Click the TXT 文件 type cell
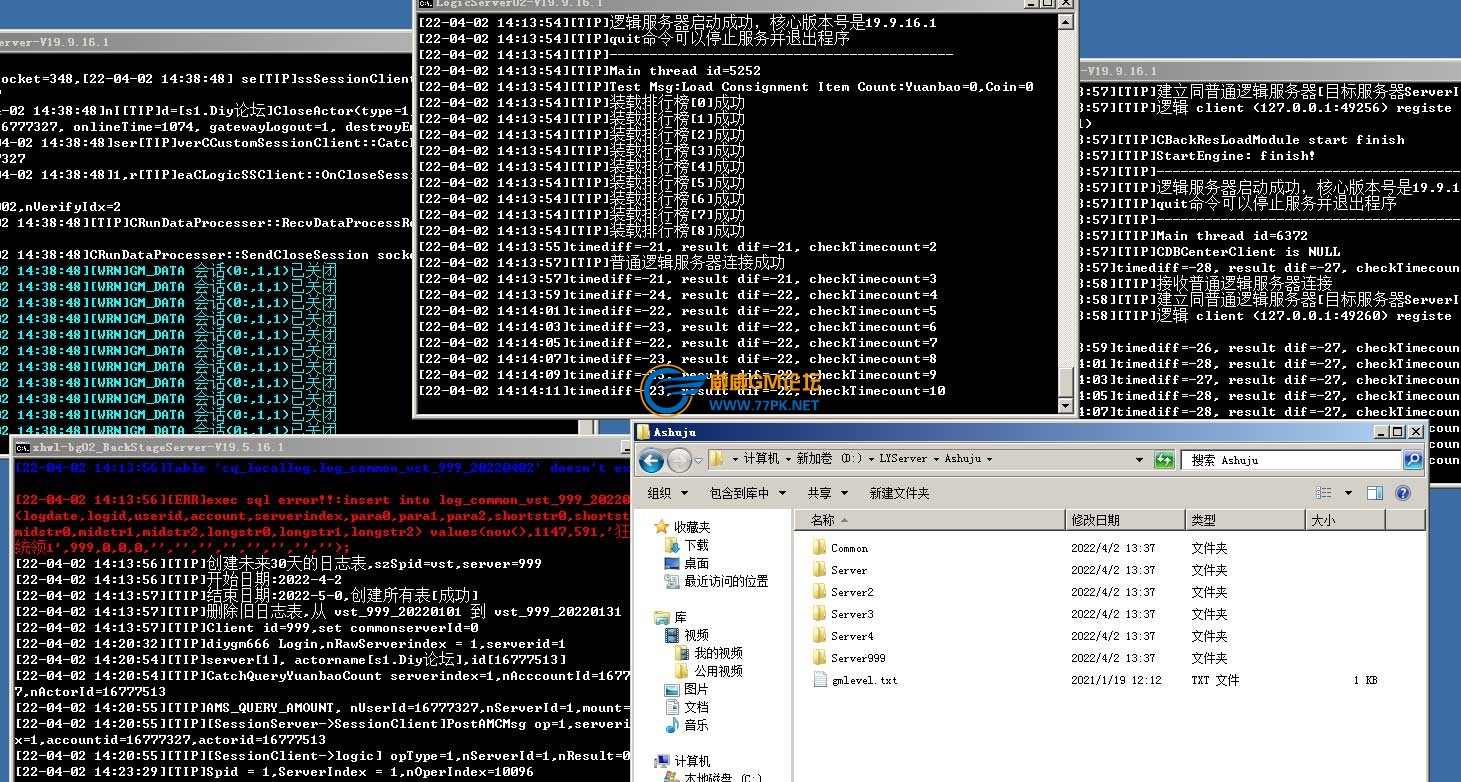 [x=1215, y=680]
